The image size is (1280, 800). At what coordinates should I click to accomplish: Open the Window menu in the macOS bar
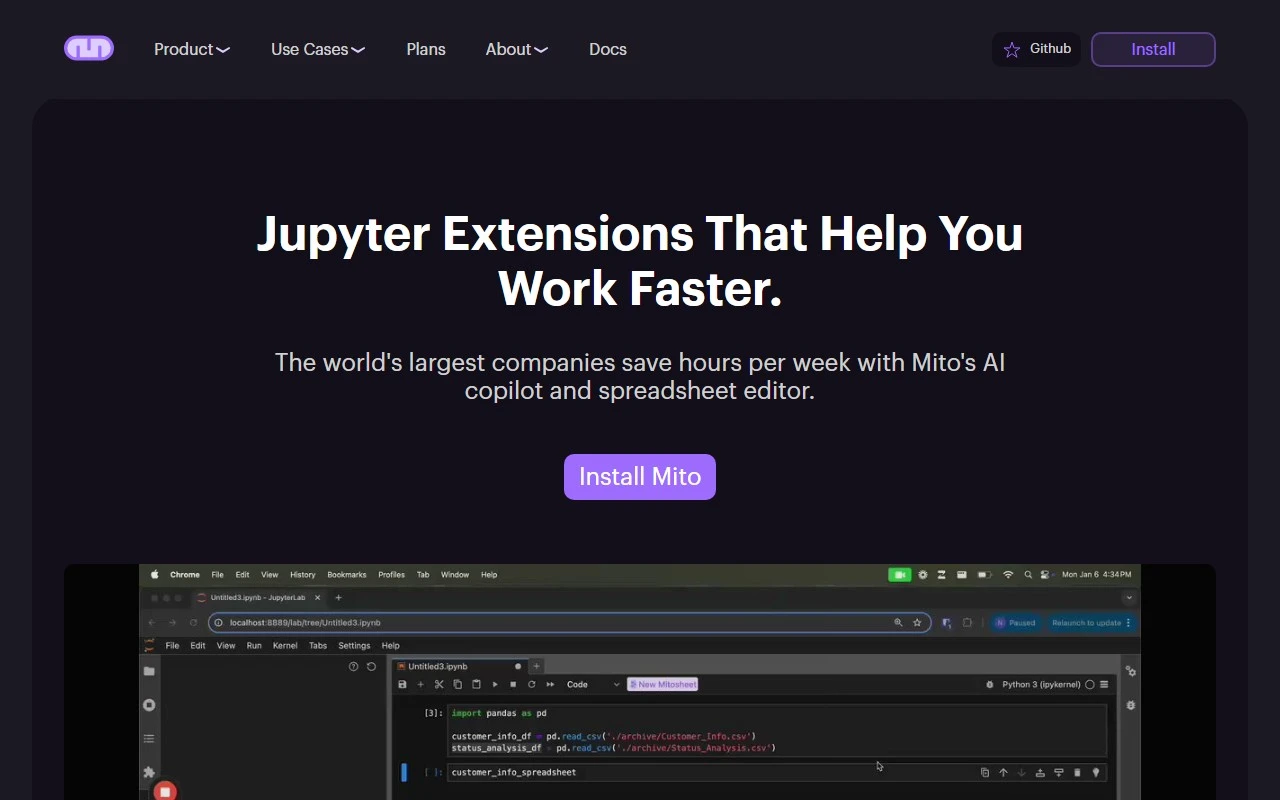click(455, 575)
